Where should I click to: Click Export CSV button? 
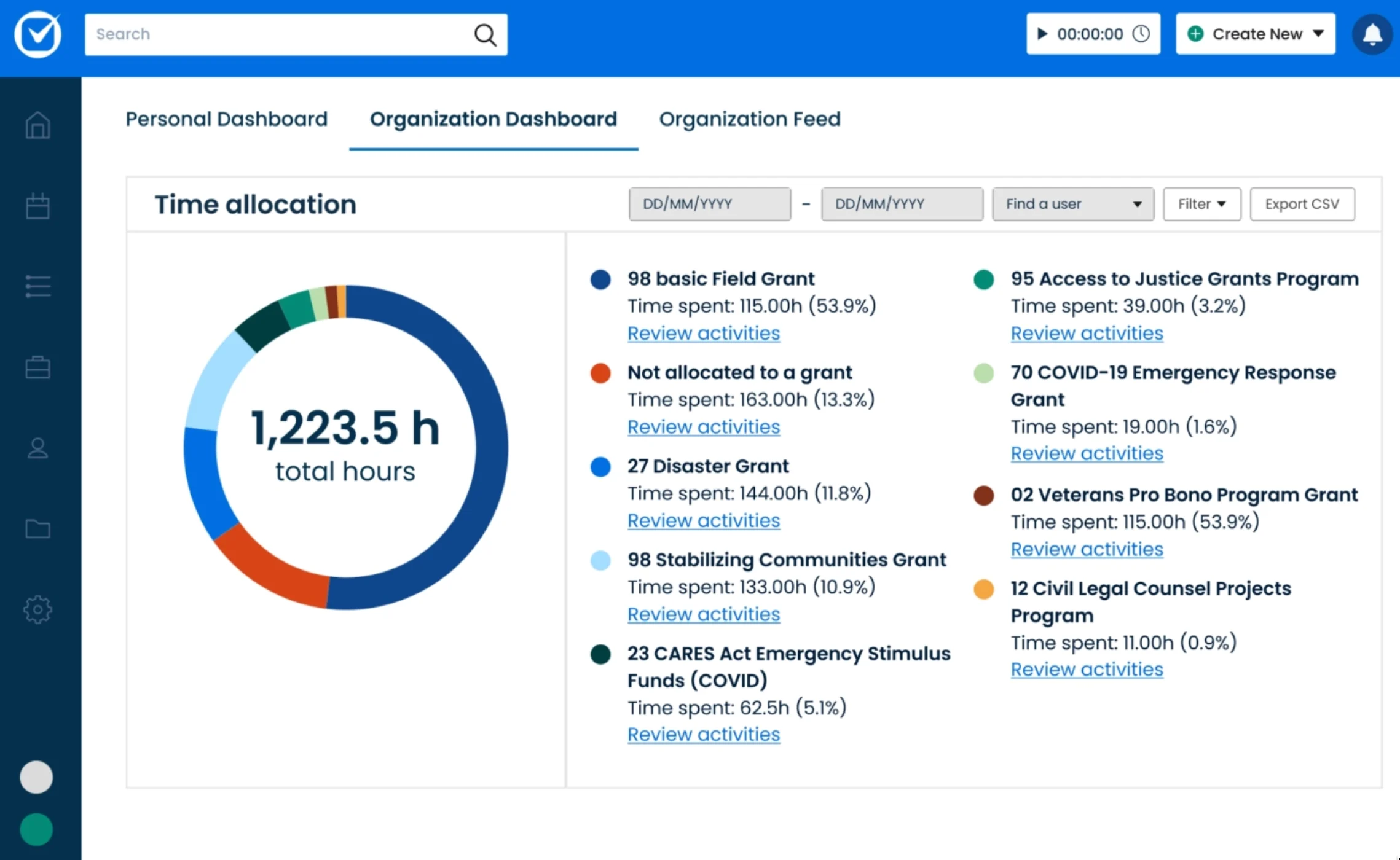tap(1302, 203)
